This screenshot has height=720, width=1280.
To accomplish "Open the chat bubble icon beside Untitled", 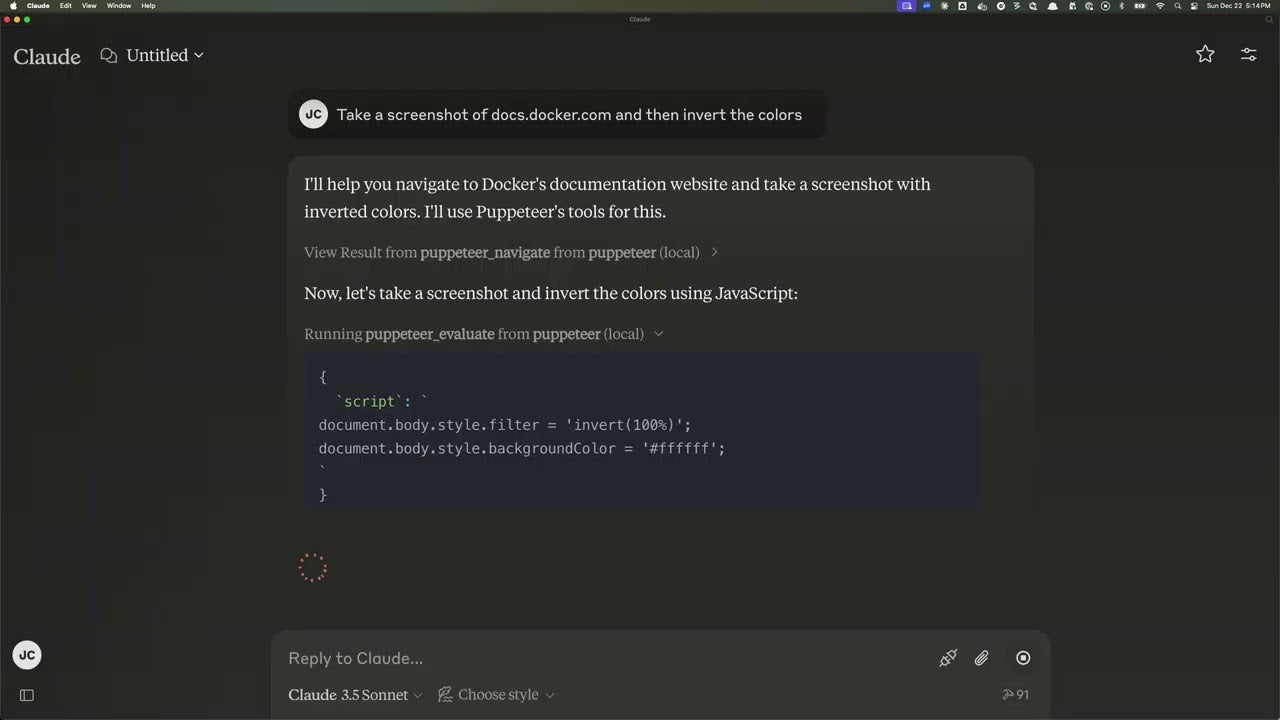I will point(109,56).
